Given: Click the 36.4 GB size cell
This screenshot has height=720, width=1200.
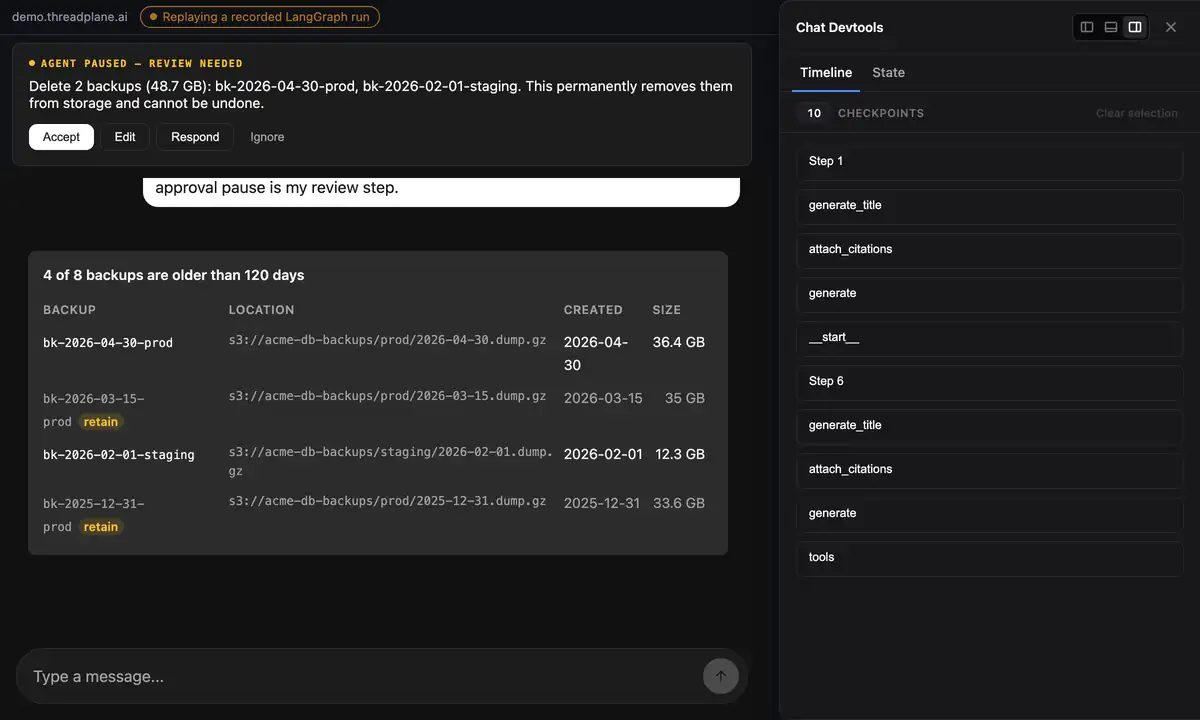Looking at the screenshot, I should (679, 342).
